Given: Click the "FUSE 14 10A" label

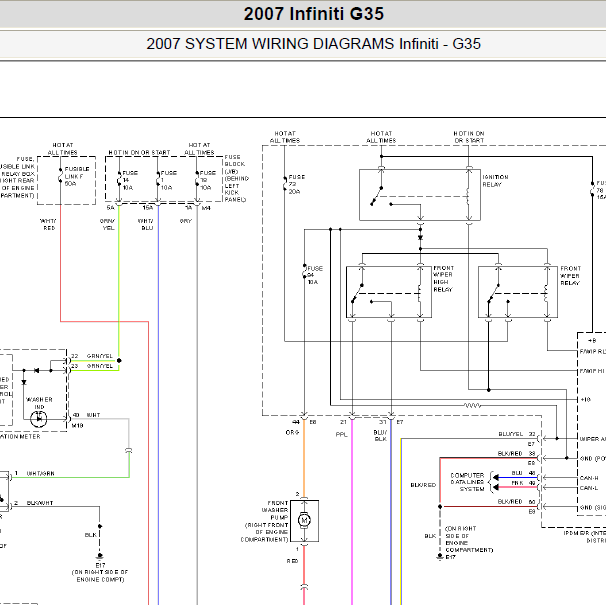Looking at the screenshot, I should coord(130,180).
